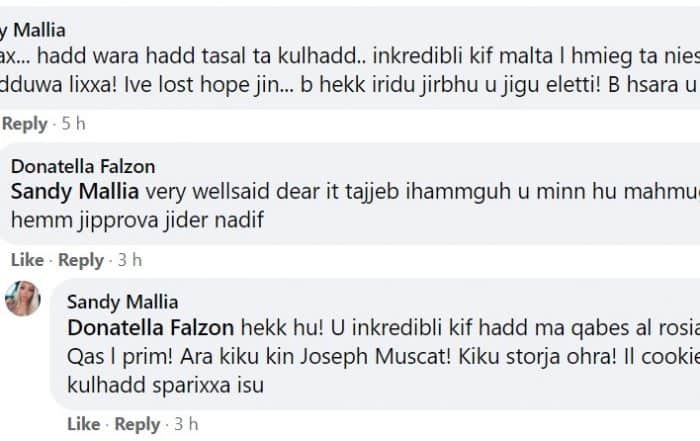This screenshot has height=441, width=700.
Task: Like Donatella Falzon's comment
Action: click(x=27, y=260)
